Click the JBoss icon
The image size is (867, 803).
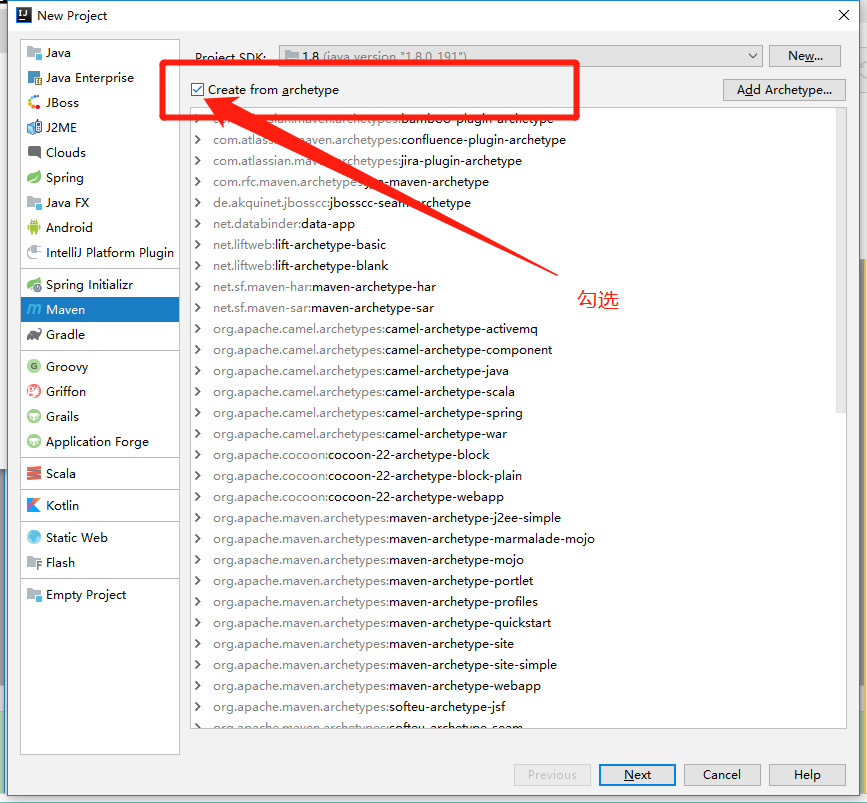(x=34, y=103)
